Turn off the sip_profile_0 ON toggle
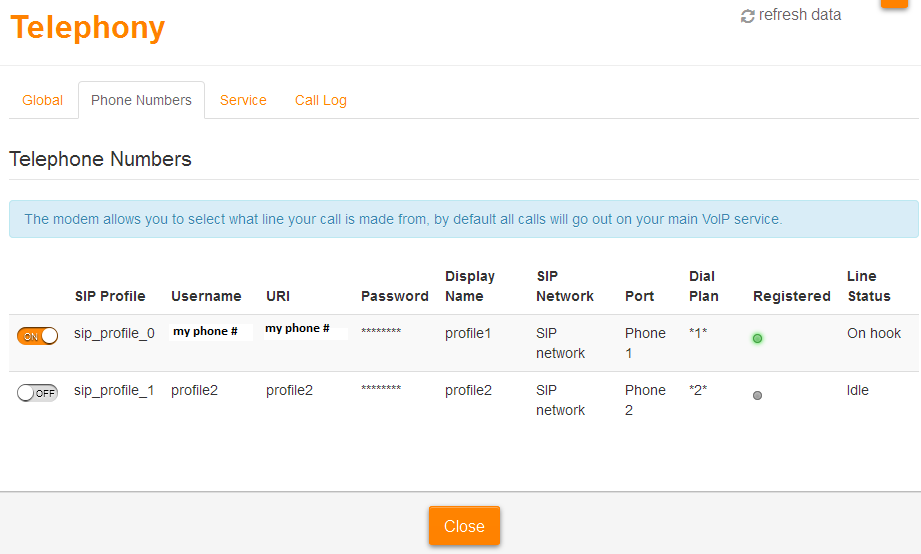This screenshot has width=921, height=554. coord(38,336)
